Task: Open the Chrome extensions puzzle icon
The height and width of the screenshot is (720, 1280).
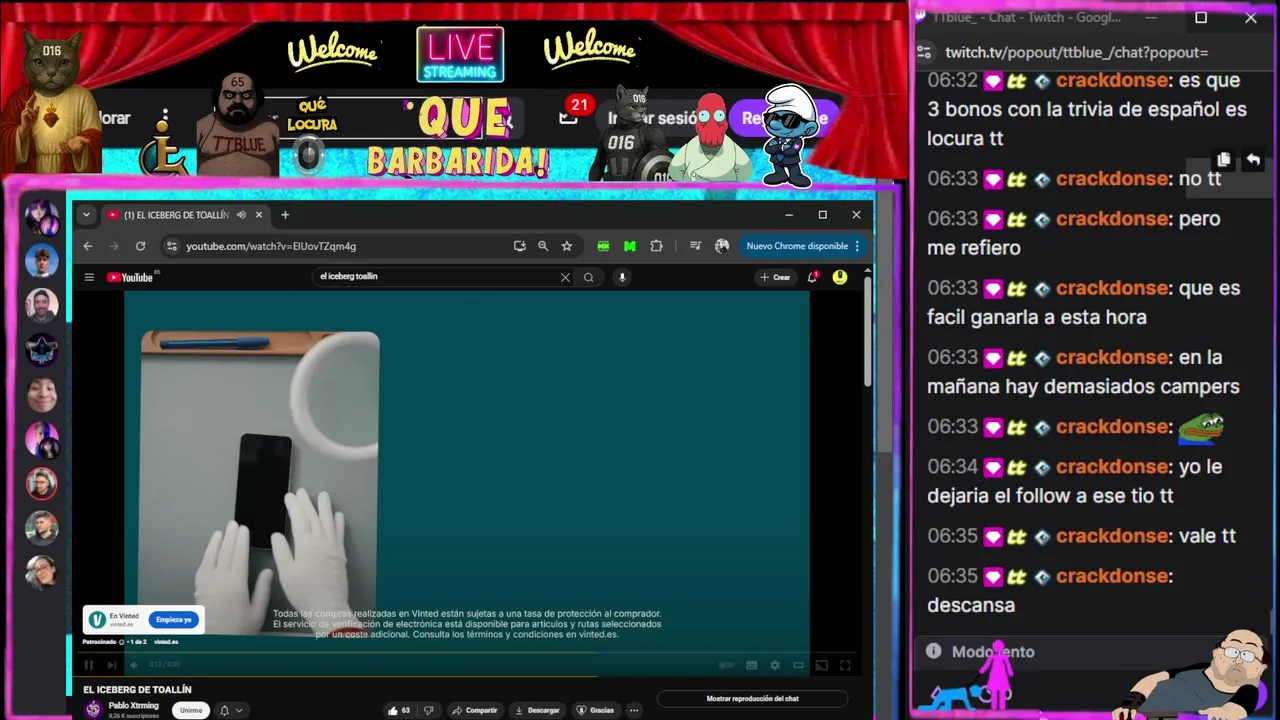Action: (656, 246)
